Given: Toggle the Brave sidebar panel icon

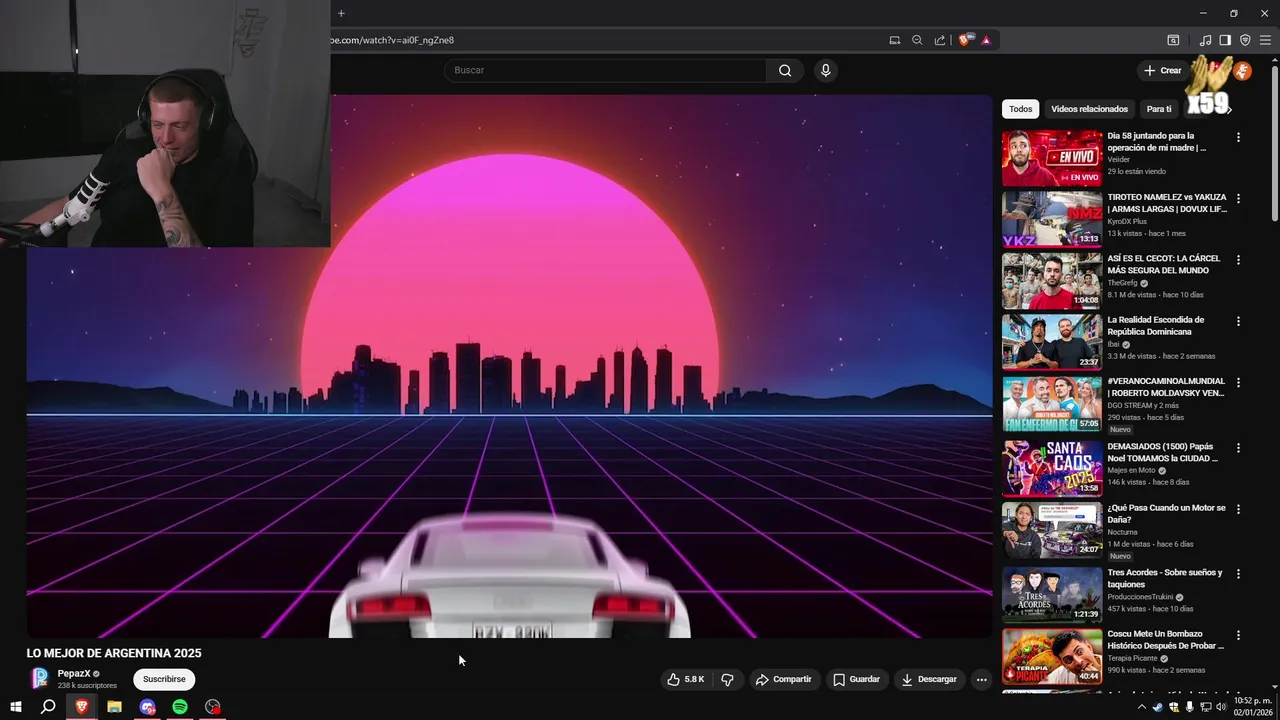Looking at the screenshot, I should click(x=1225, y=40).
